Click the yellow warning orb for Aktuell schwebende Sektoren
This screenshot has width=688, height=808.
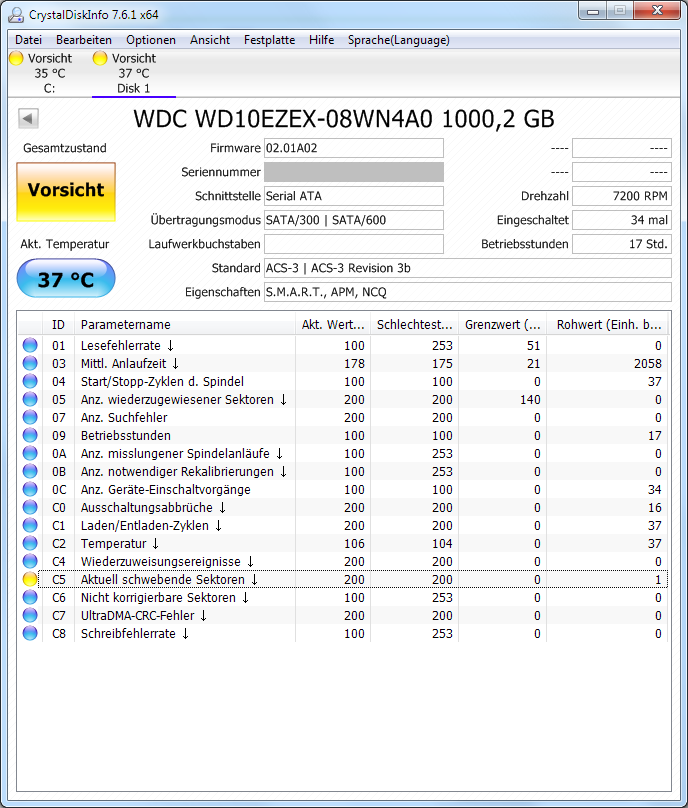pyautogui.click(x=30, y=579)
